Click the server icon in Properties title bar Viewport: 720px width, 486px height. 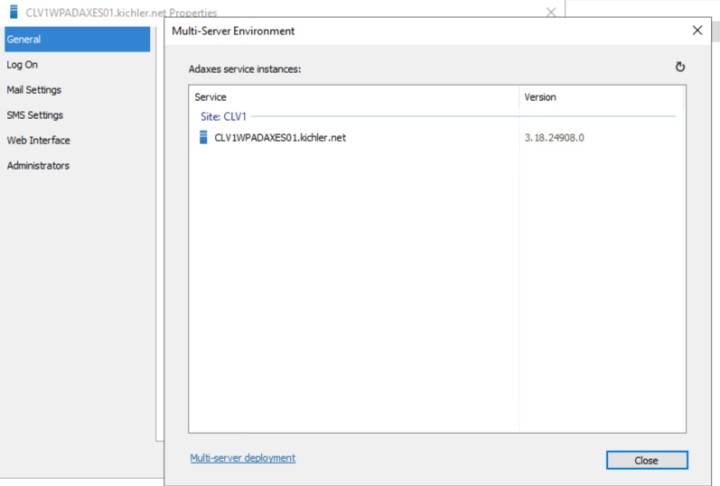tap(14, 11)
